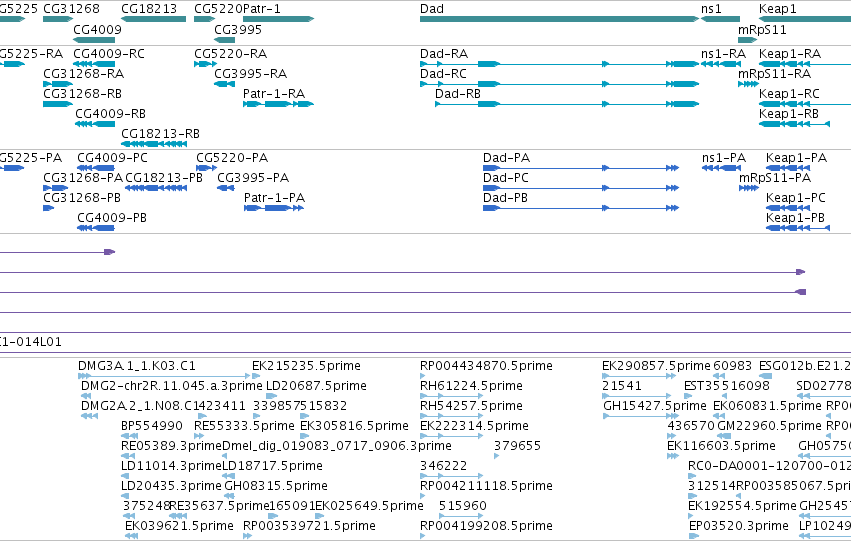The image size is (851, 541).
Task: Select protein CG4009-PC
Action: pos(96,168)
